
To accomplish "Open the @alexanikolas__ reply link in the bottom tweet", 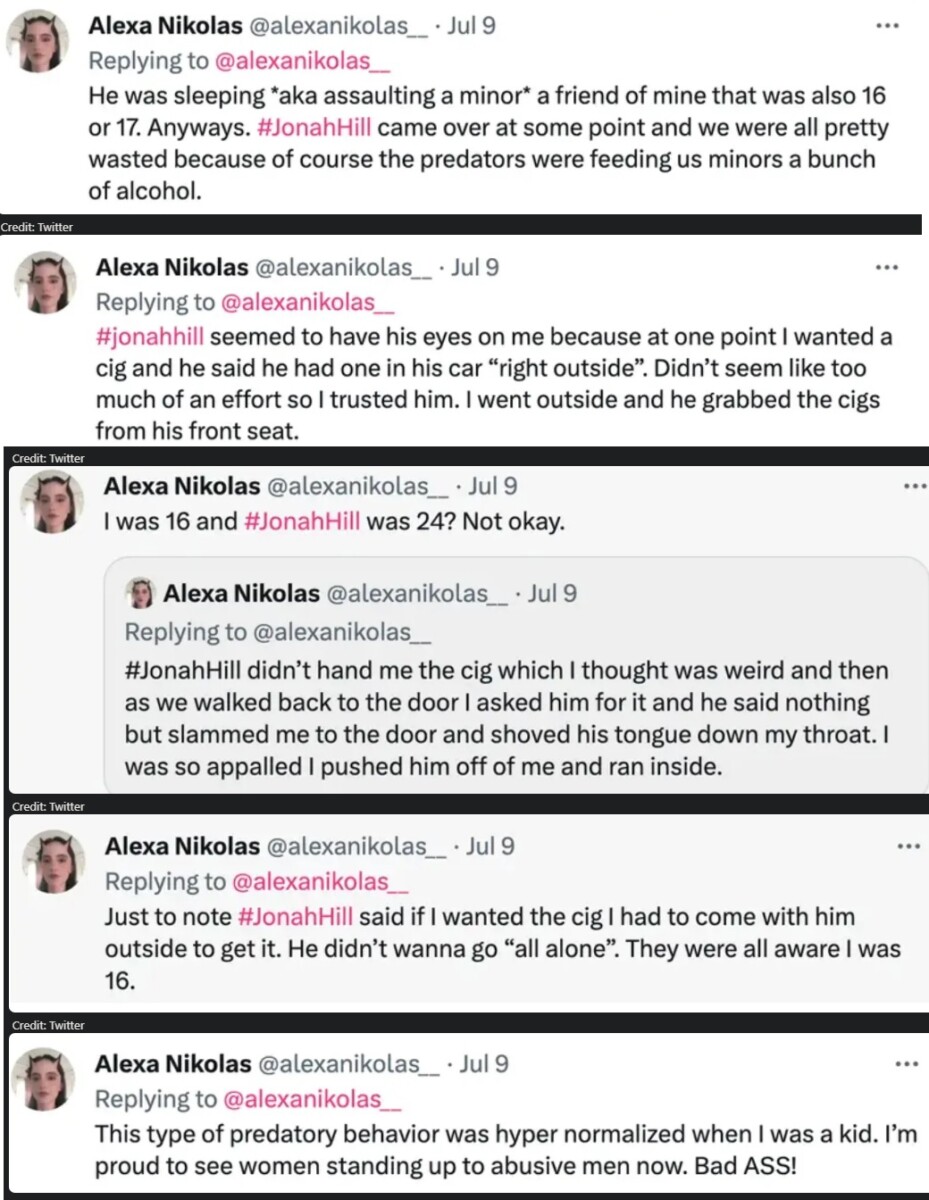I will click(x=310, y=1099).
